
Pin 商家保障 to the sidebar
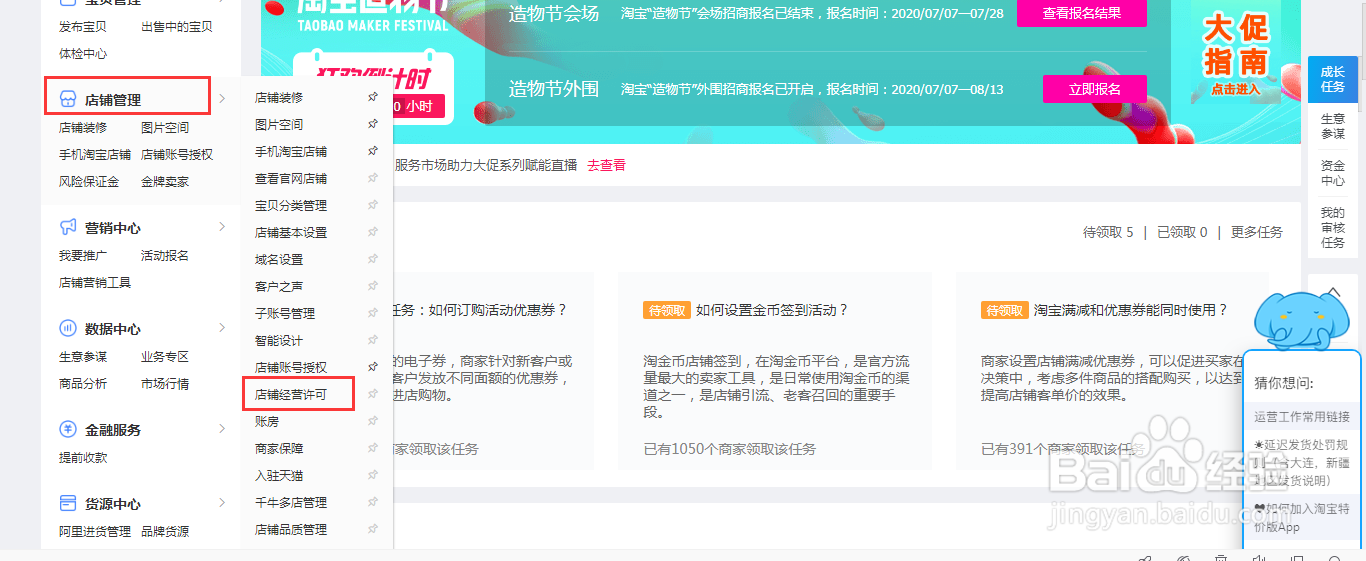coord(373,448)
